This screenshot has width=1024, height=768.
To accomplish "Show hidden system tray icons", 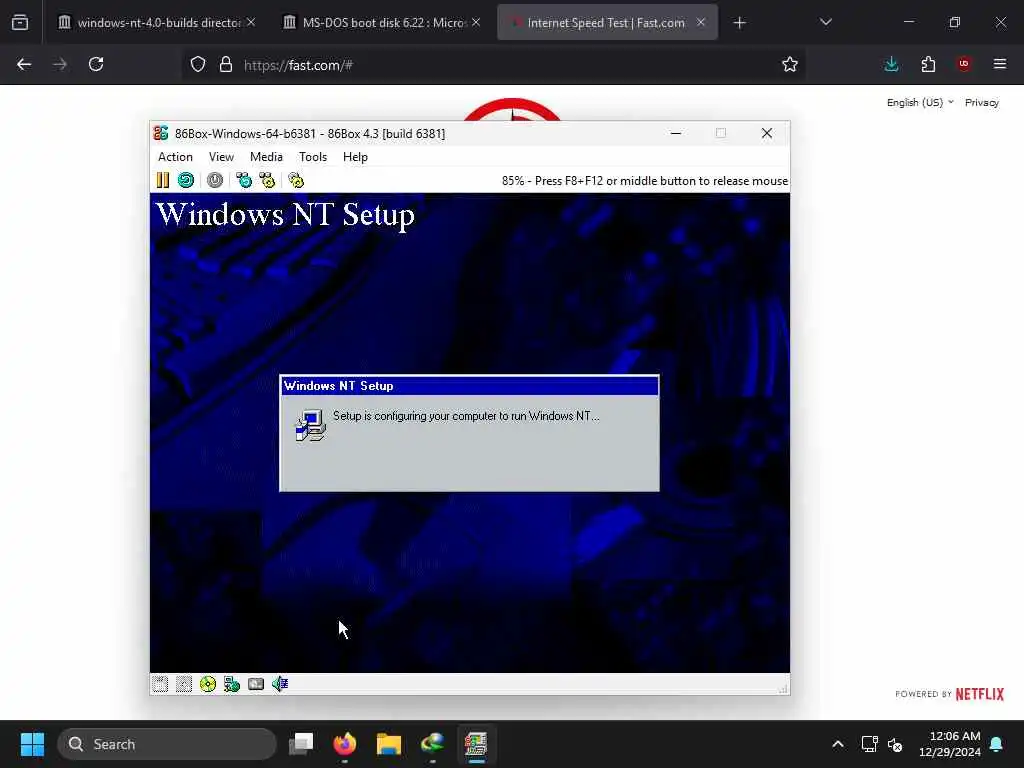I will click(x=838, y=744).
